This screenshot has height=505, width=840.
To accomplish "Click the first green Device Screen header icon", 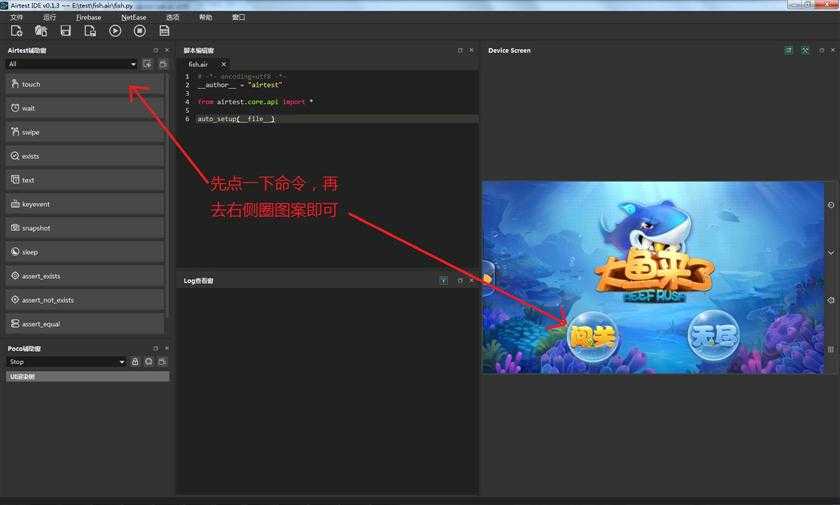I will [x=789, y=50].
